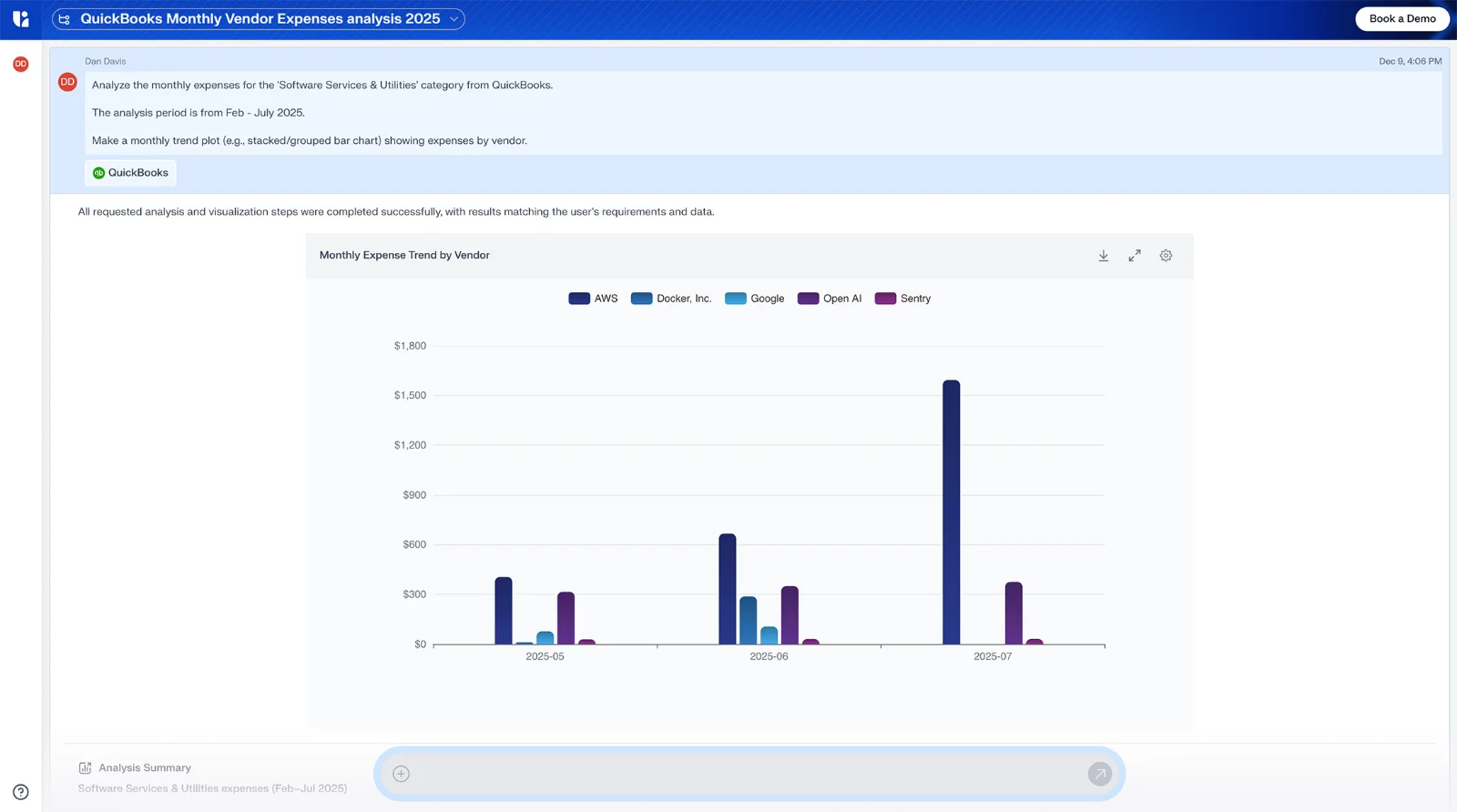Click the Dan Davis sender name
This screenshot has width=1457, height=812.
(106, 61)
